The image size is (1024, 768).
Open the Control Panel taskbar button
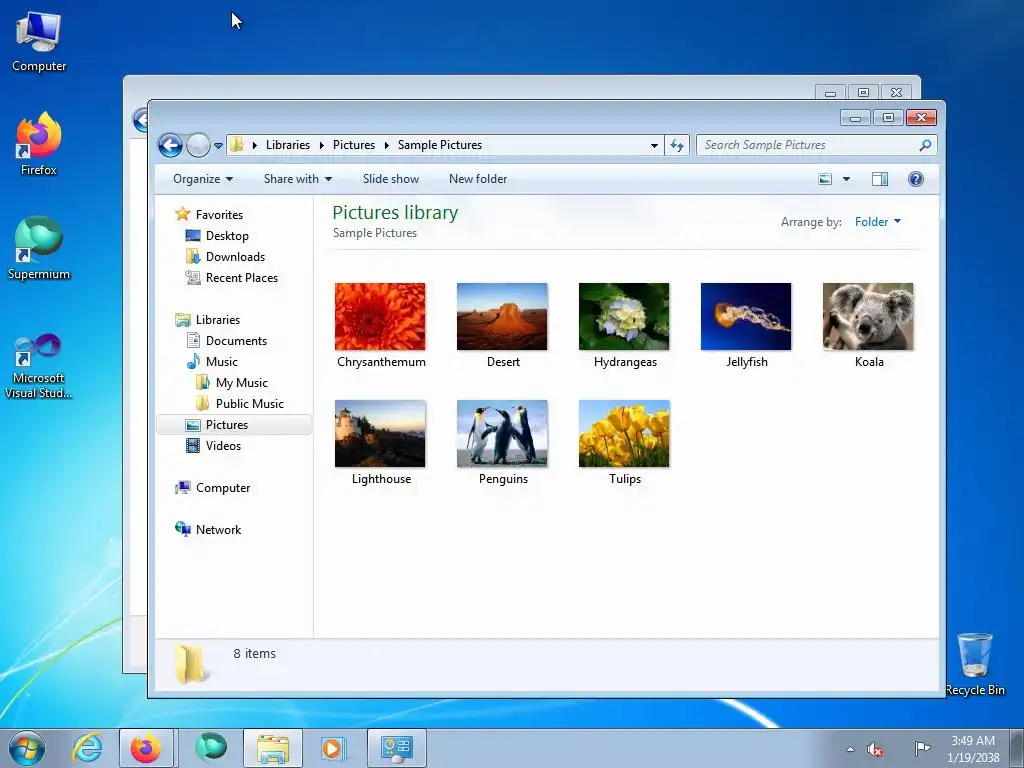point(396,748)
